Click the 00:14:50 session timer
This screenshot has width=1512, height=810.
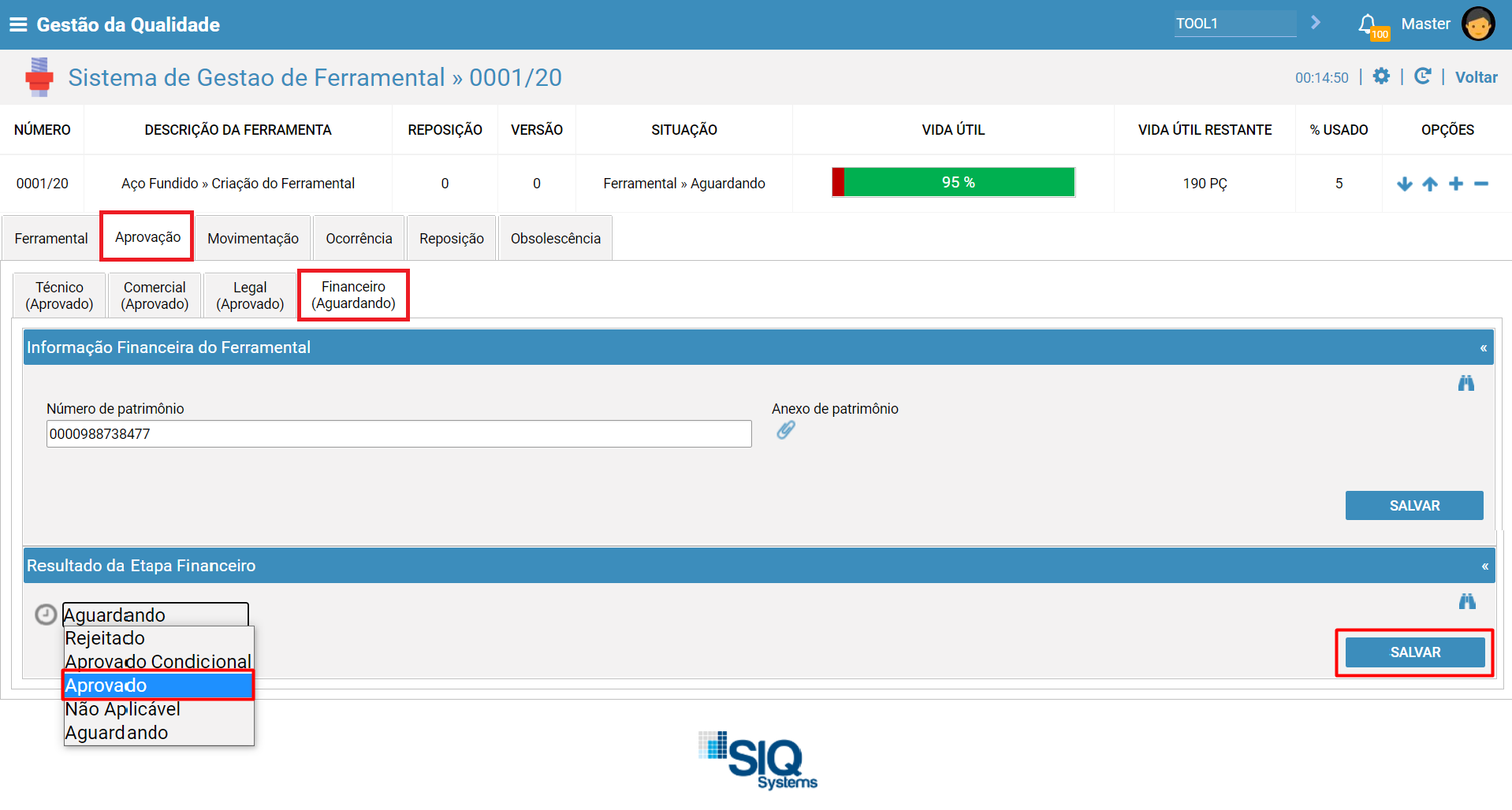click(1322, 78)
